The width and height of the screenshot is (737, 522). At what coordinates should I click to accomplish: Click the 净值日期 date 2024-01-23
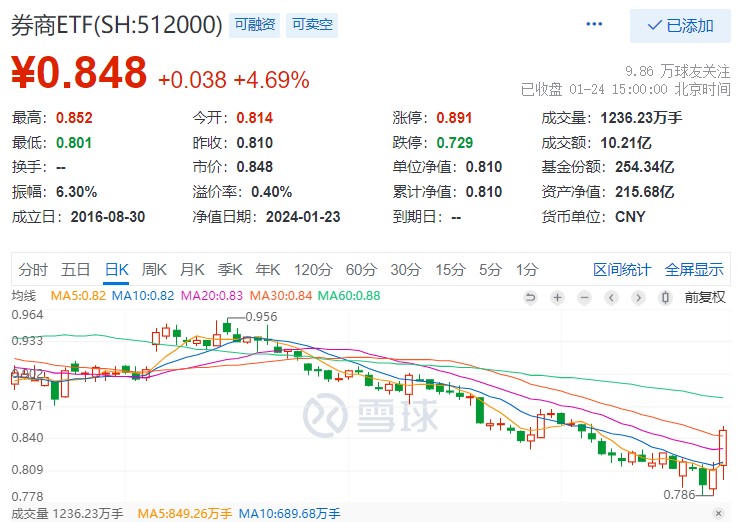tap(303, 217)
